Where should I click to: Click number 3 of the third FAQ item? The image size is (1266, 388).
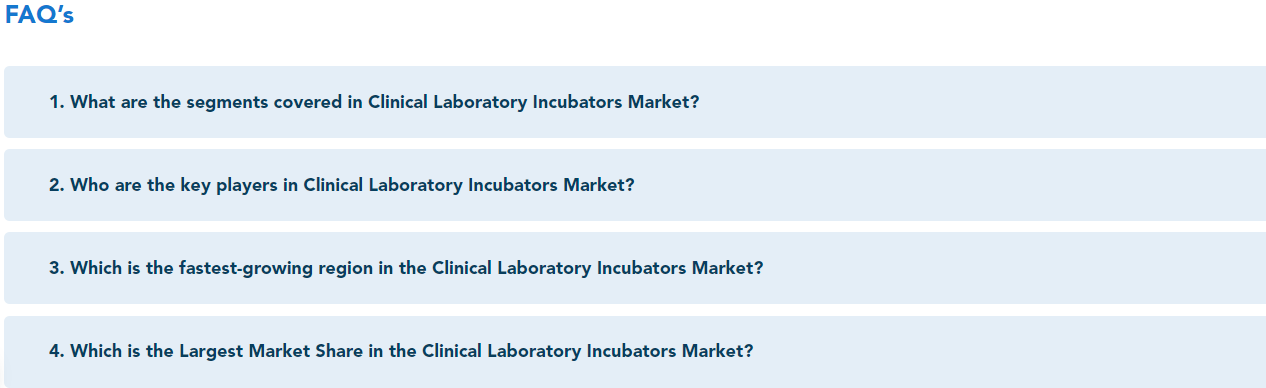tap(56, 268)
